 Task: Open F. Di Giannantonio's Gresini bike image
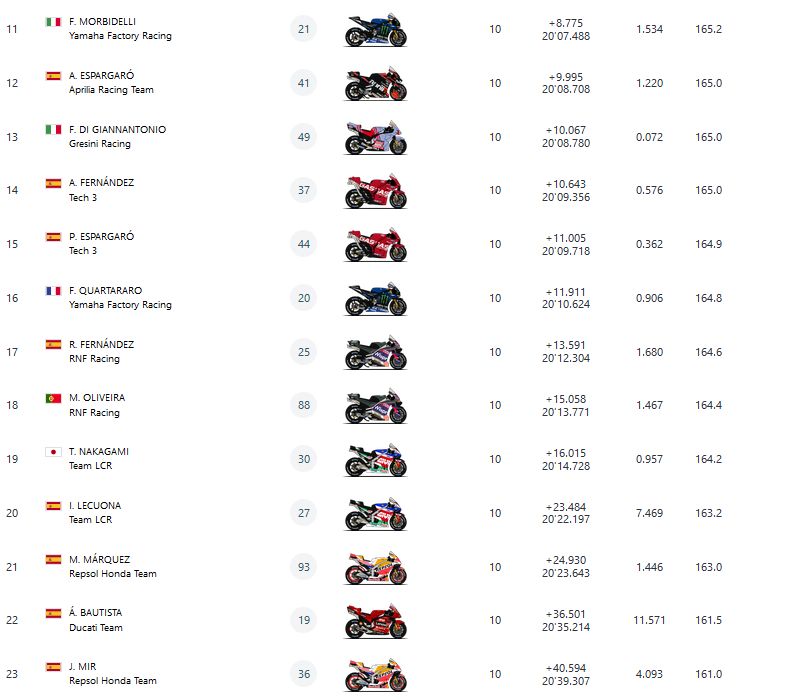tap(376, 137)
